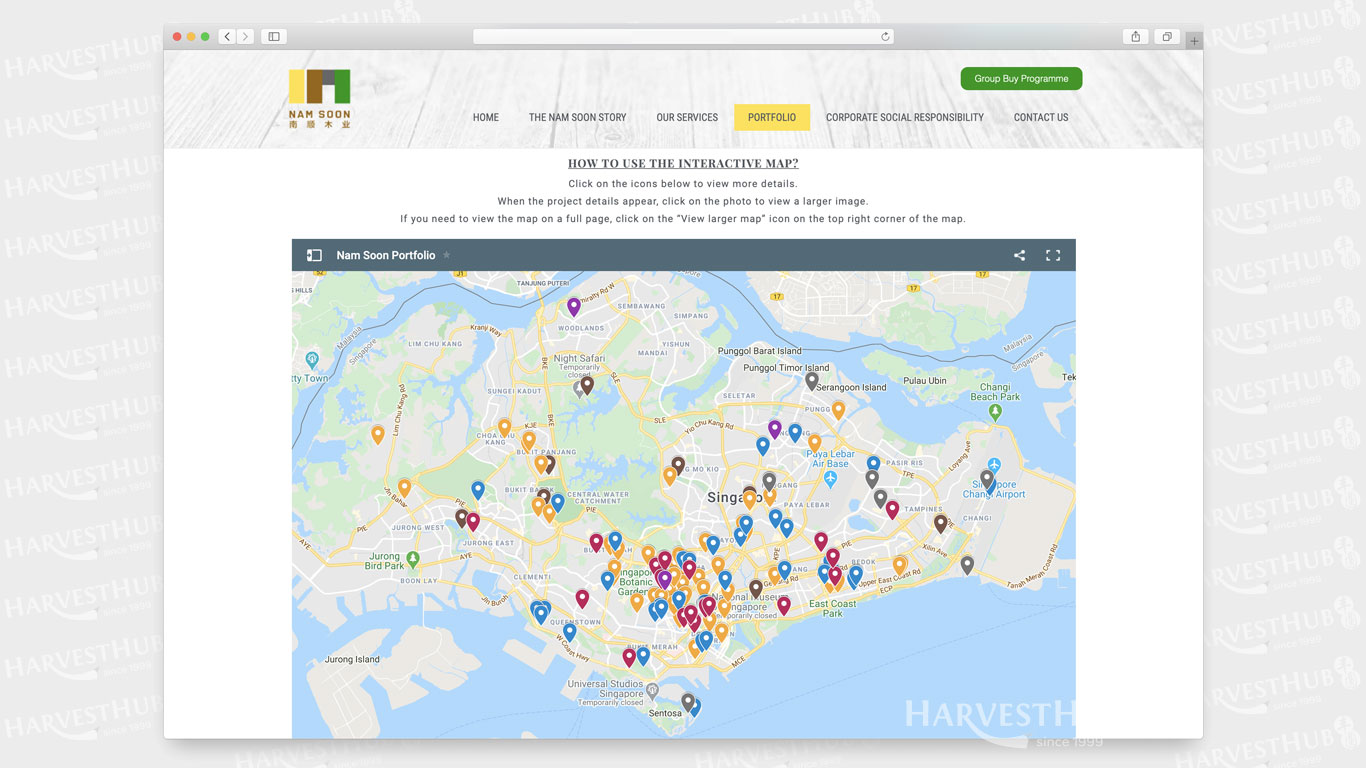The image size is (1366, 768).
Task: Star the Nam Soon Portfolio map
Action: click(447, 255)
